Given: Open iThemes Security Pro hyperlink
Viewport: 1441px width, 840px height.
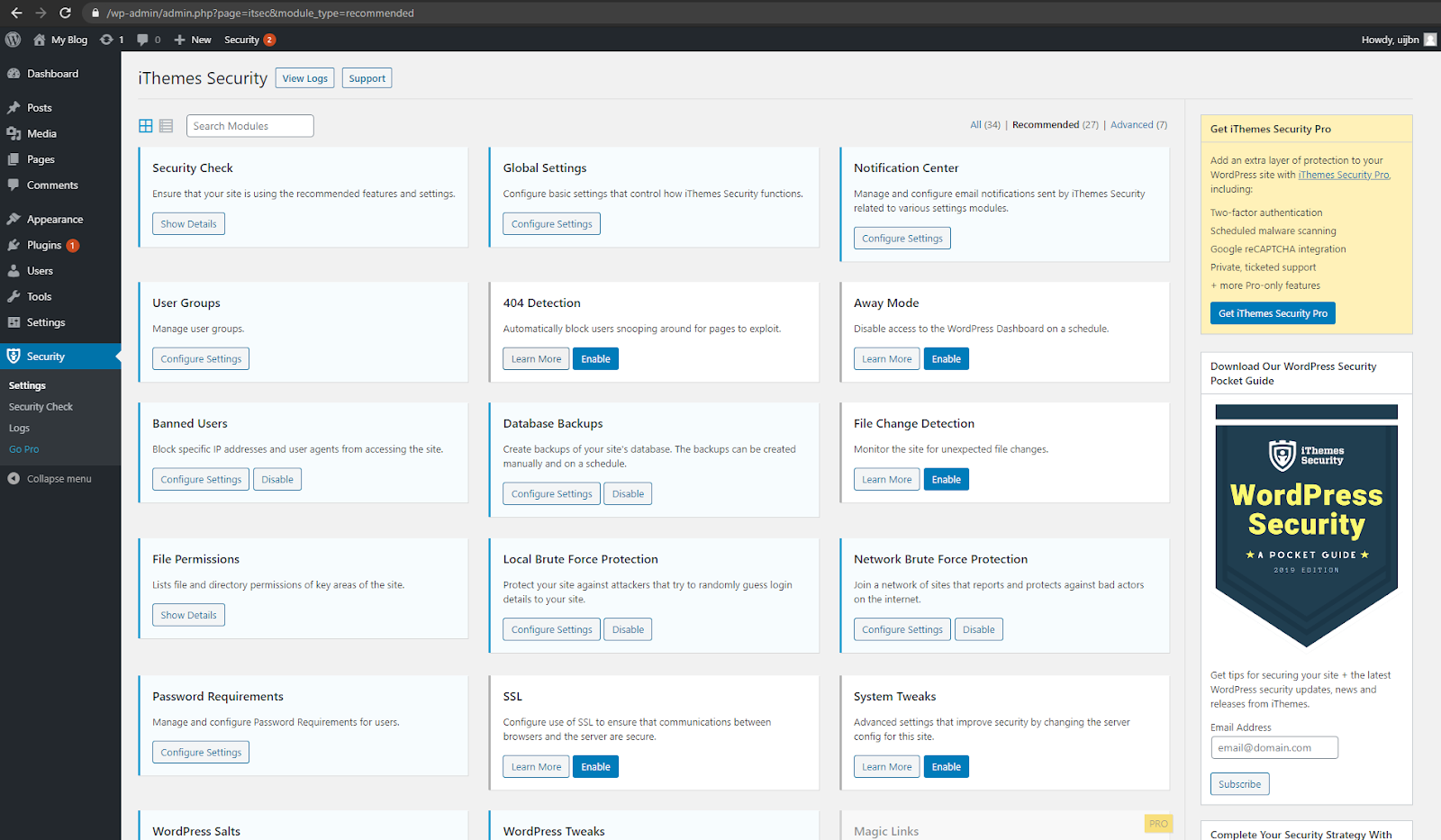Looking at the screenshot, I should coord(1344,175).
